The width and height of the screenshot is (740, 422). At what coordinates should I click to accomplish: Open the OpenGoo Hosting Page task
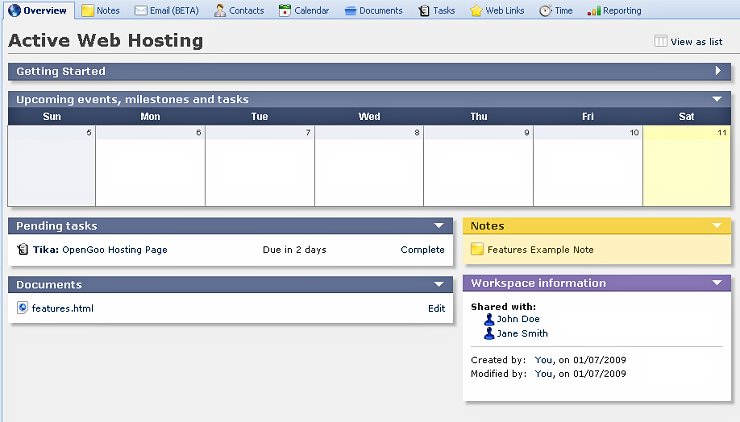[115, 250]
